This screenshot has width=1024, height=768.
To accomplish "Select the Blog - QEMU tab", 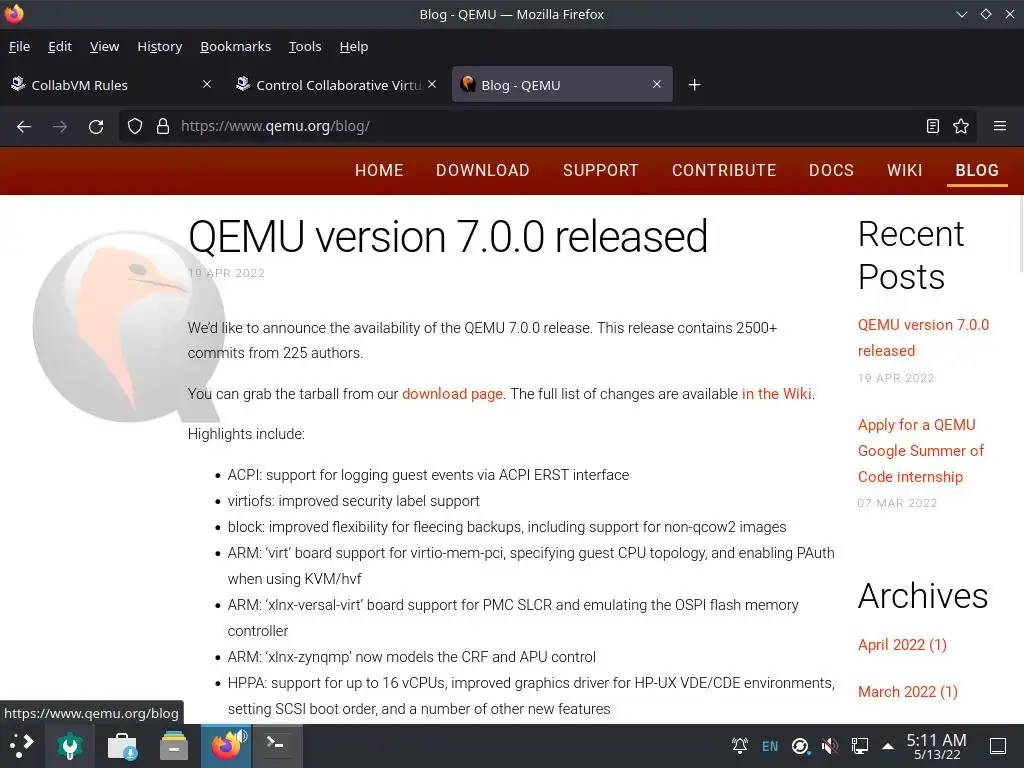I will 562,84.
